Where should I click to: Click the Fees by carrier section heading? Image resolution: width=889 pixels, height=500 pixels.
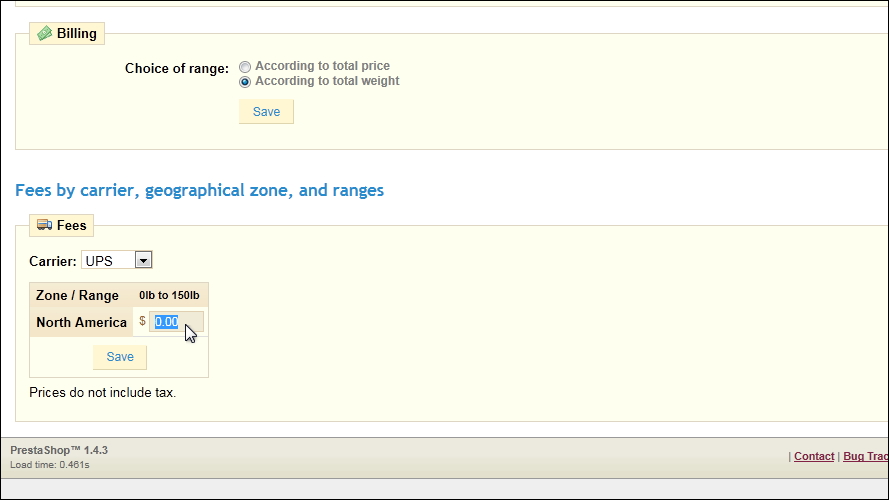199,190
